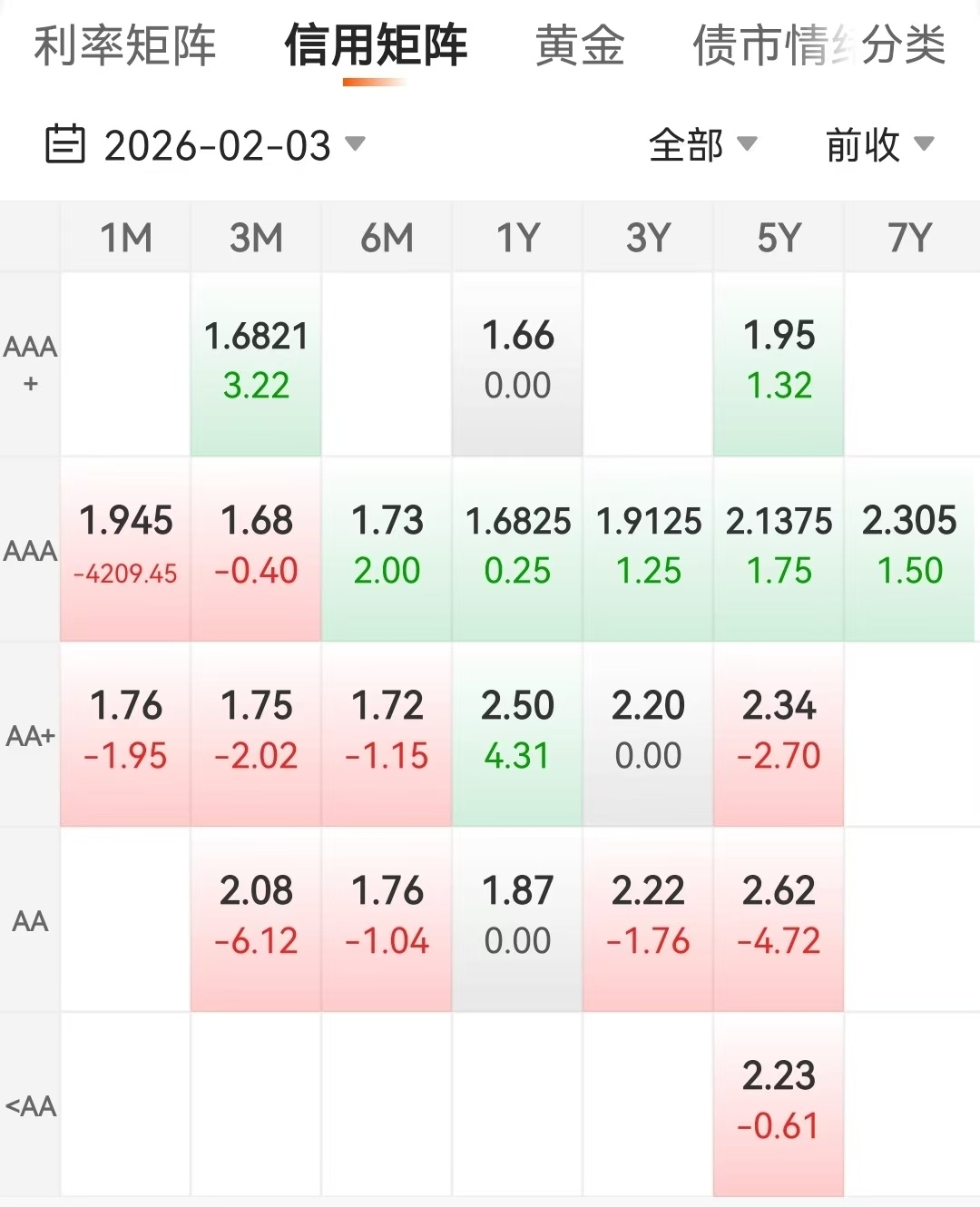
Task: Open the 2026-02-03 date dropdown
Action: [234, 145]
